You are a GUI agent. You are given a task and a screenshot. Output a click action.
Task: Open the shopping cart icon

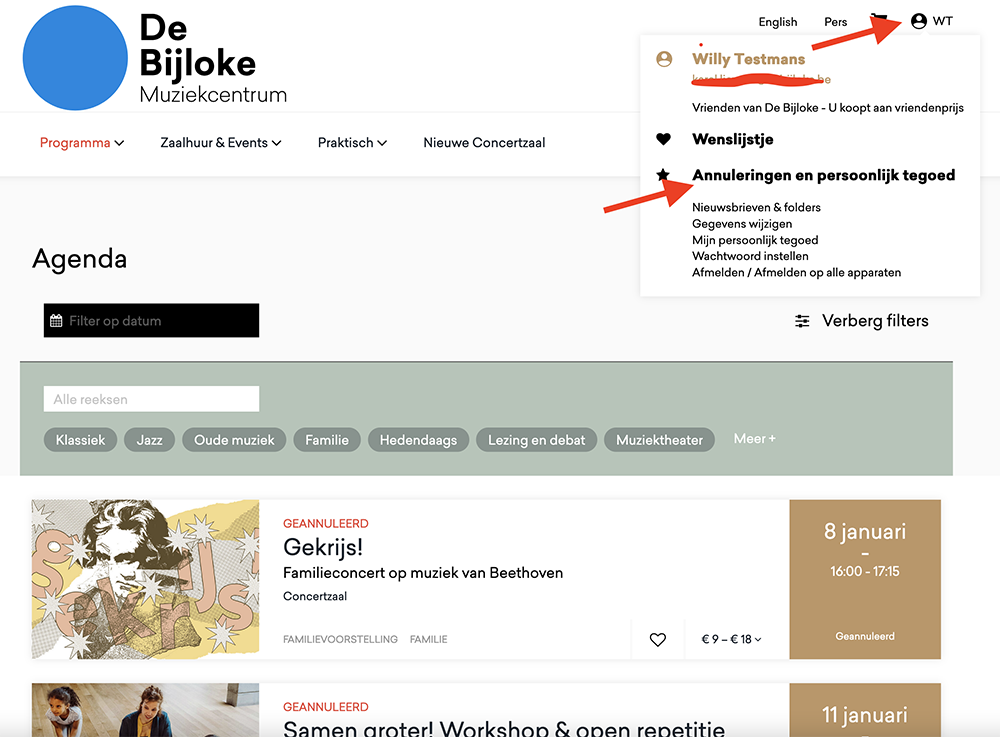pyautogui.click(x=879, y=20)
